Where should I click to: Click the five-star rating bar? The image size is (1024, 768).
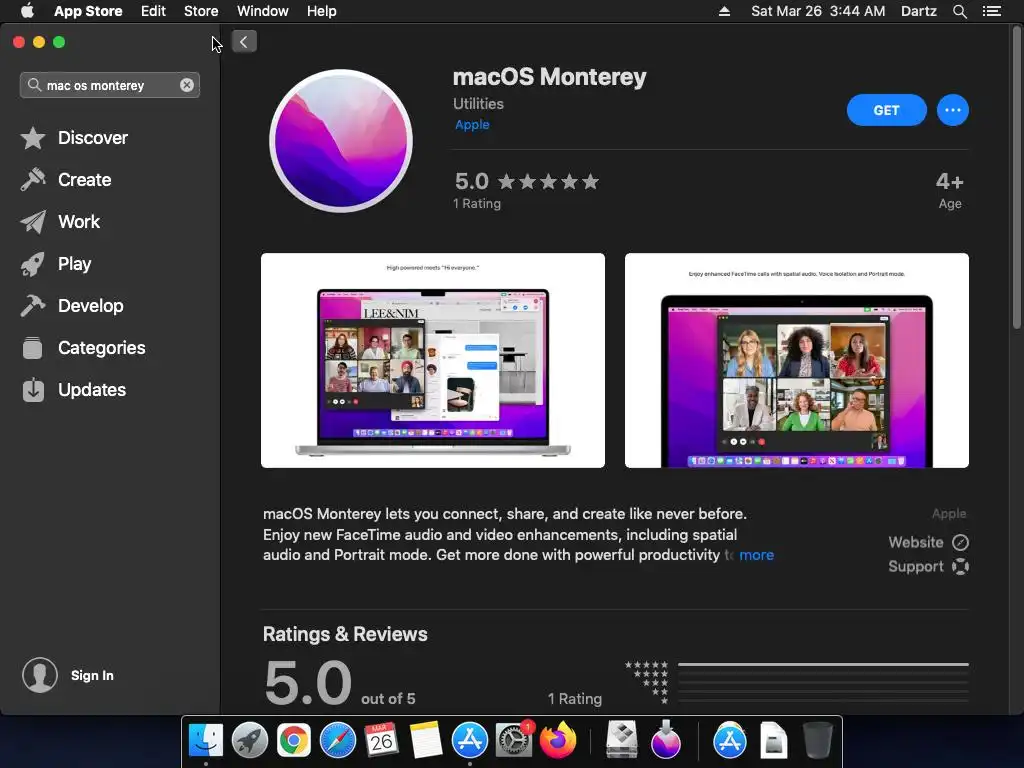tap(823, 665)
